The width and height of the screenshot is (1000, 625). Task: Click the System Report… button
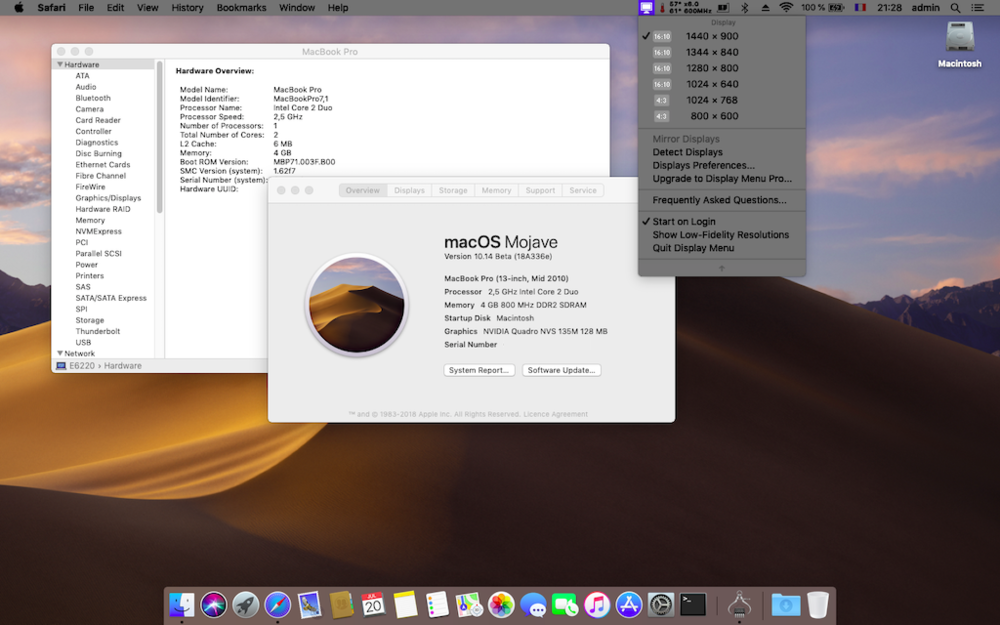click(x=478, y=370)
